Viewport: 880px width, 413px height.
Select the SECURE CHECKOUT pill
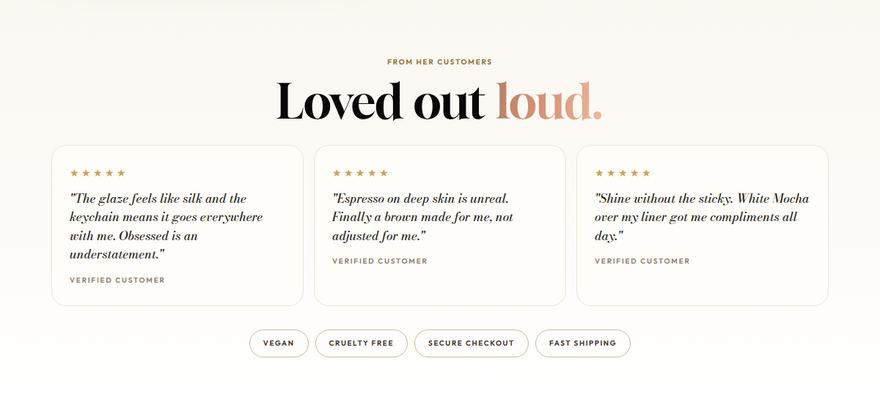[x=471, y=343]
